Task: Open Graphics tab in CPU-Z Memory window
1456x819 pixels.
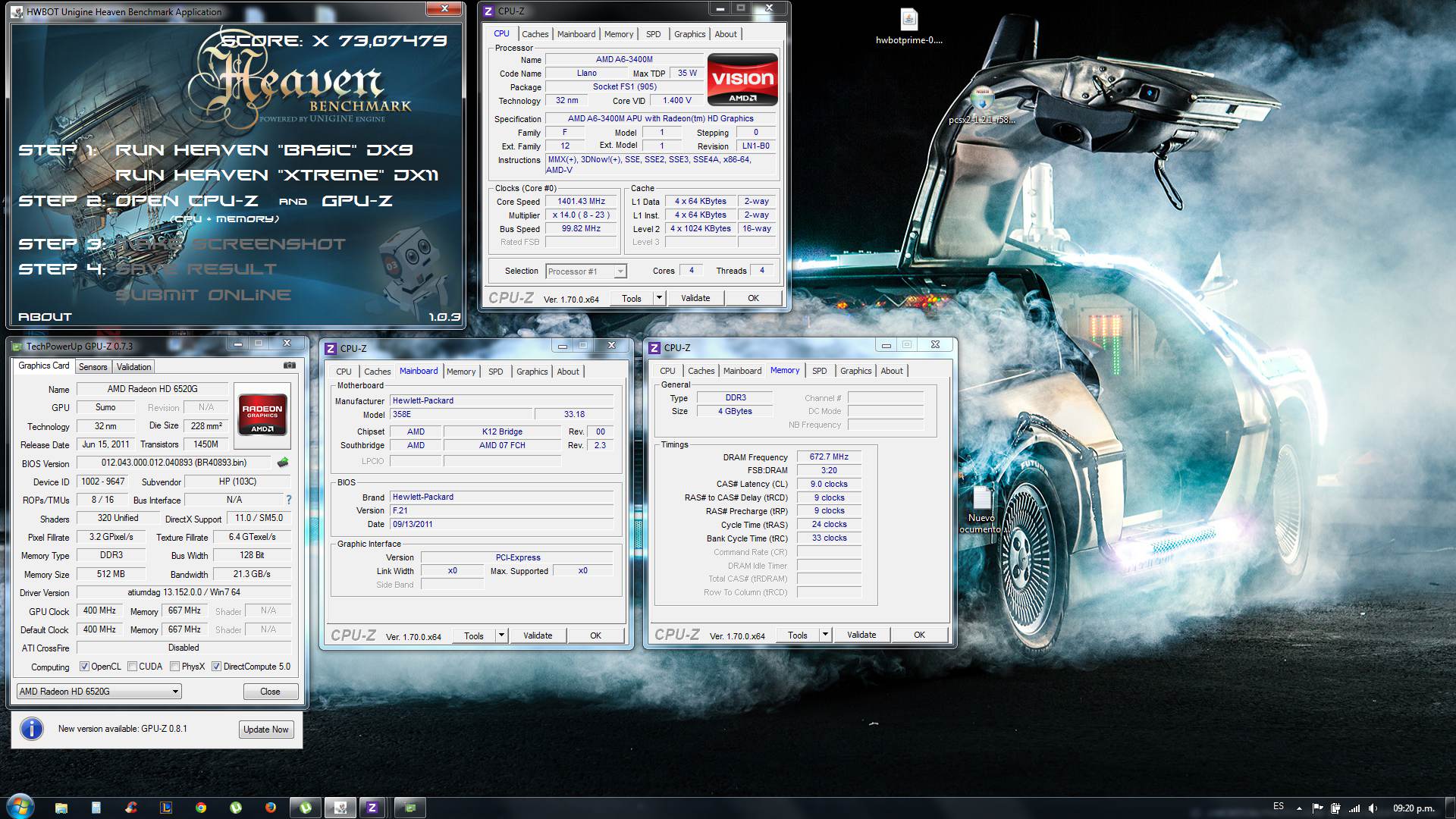Action: tap(855, 371)
